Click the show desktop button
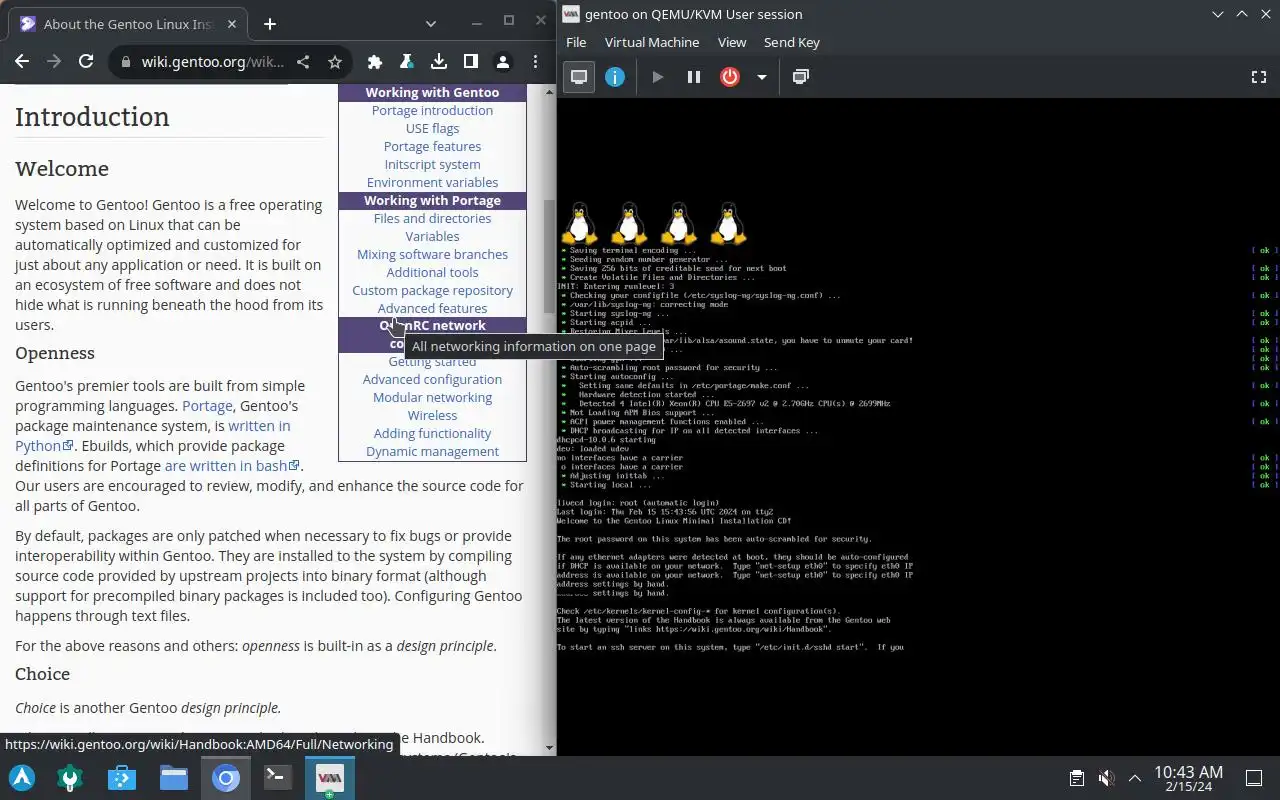Viewport: 1280px width, 800px height. click(x=1254, y=778)
